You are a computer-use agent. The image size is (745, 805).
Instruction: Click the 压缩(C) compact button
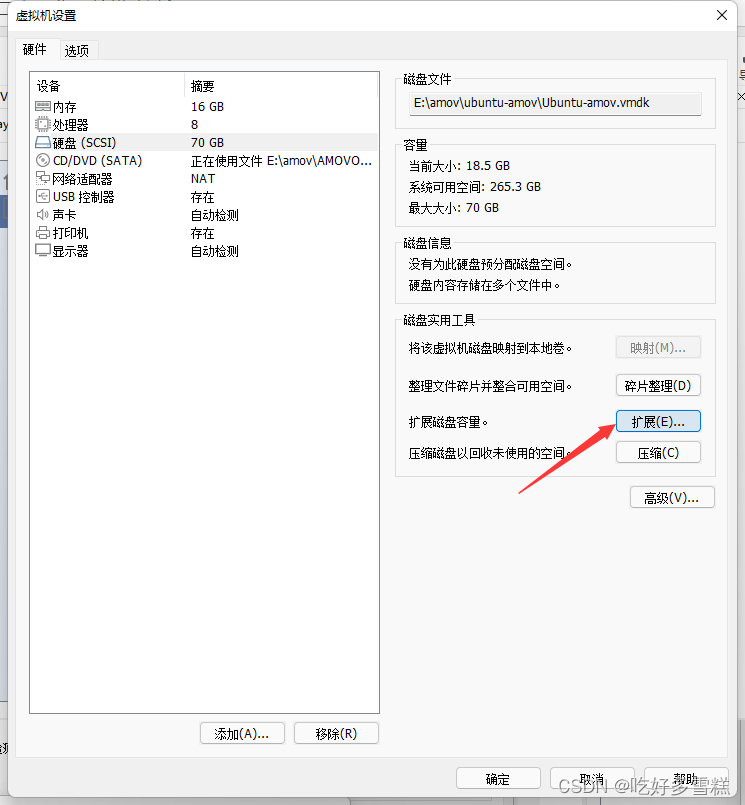pos(658,453)
